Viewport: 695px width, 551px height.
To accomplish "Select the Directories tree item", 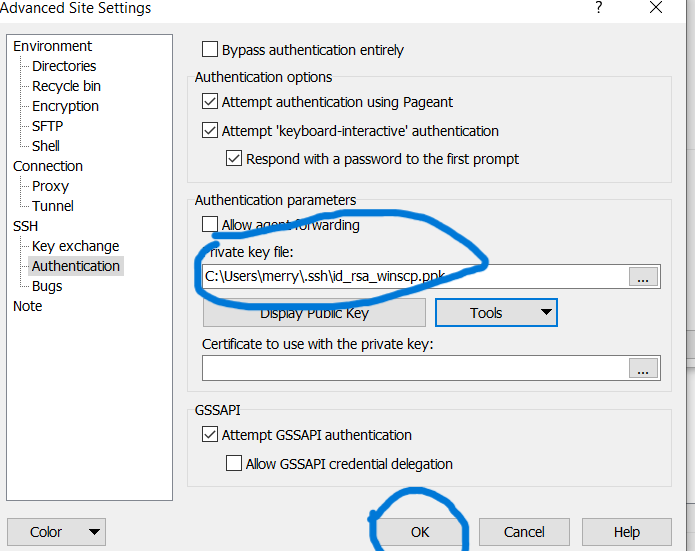I will click(64, 66).
